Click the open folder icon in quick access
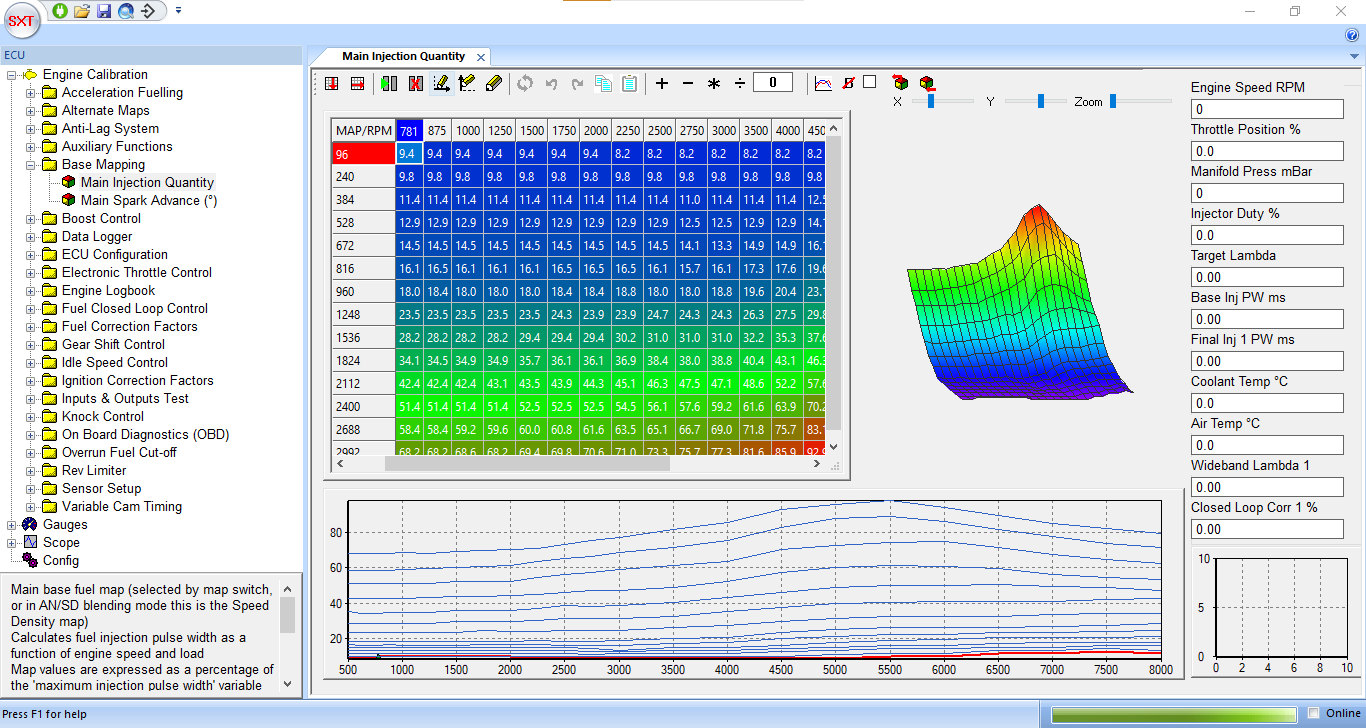This screenshot has width=1366, height=728. [82, 11]
